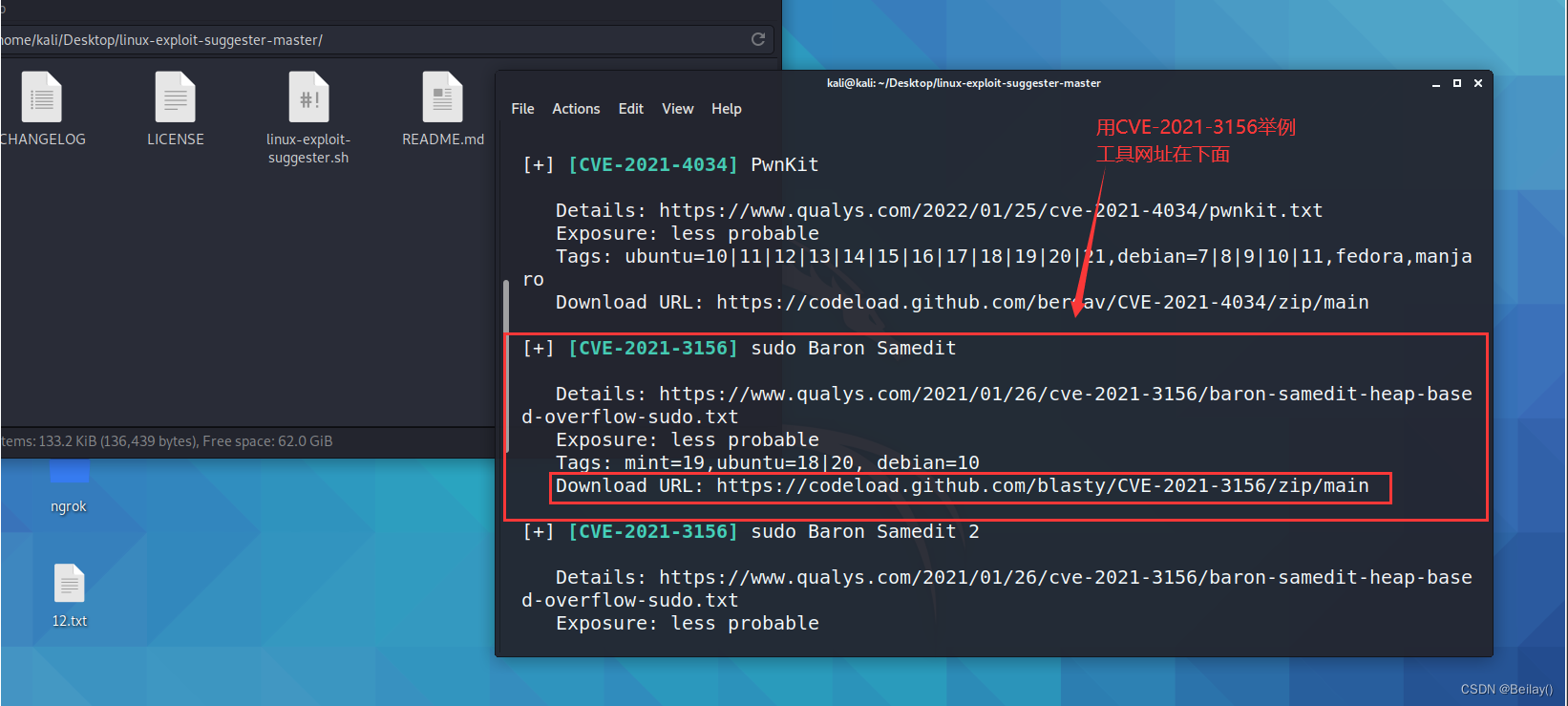This screenshot has width=1568, height=706.
Task: Click the CVE-2021-4034 download URL
Action: click(1042, 302)
